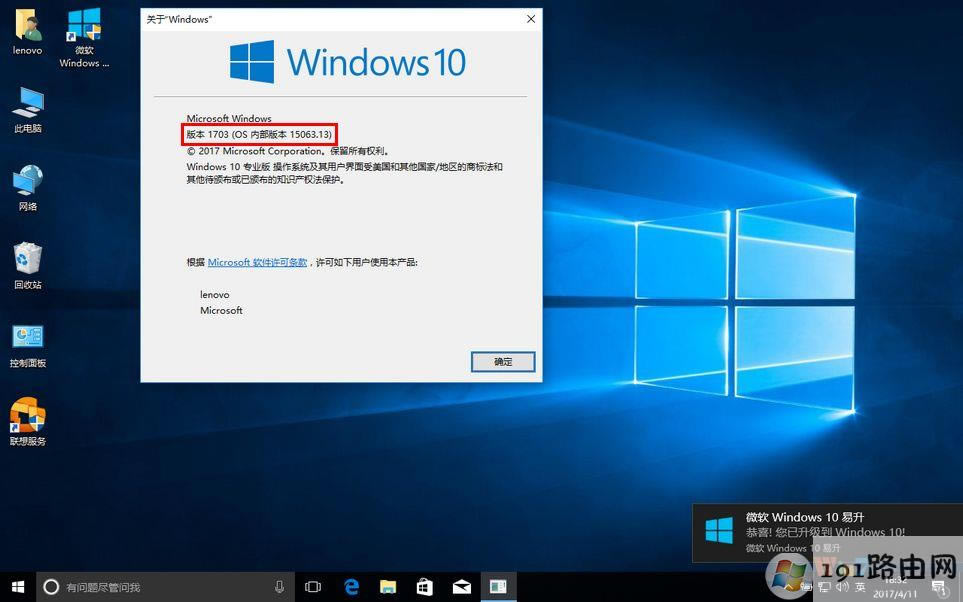Open the Microsoft 软件许可条款 link
Screen dimensions: 963x602
click(x=257, y=262)
